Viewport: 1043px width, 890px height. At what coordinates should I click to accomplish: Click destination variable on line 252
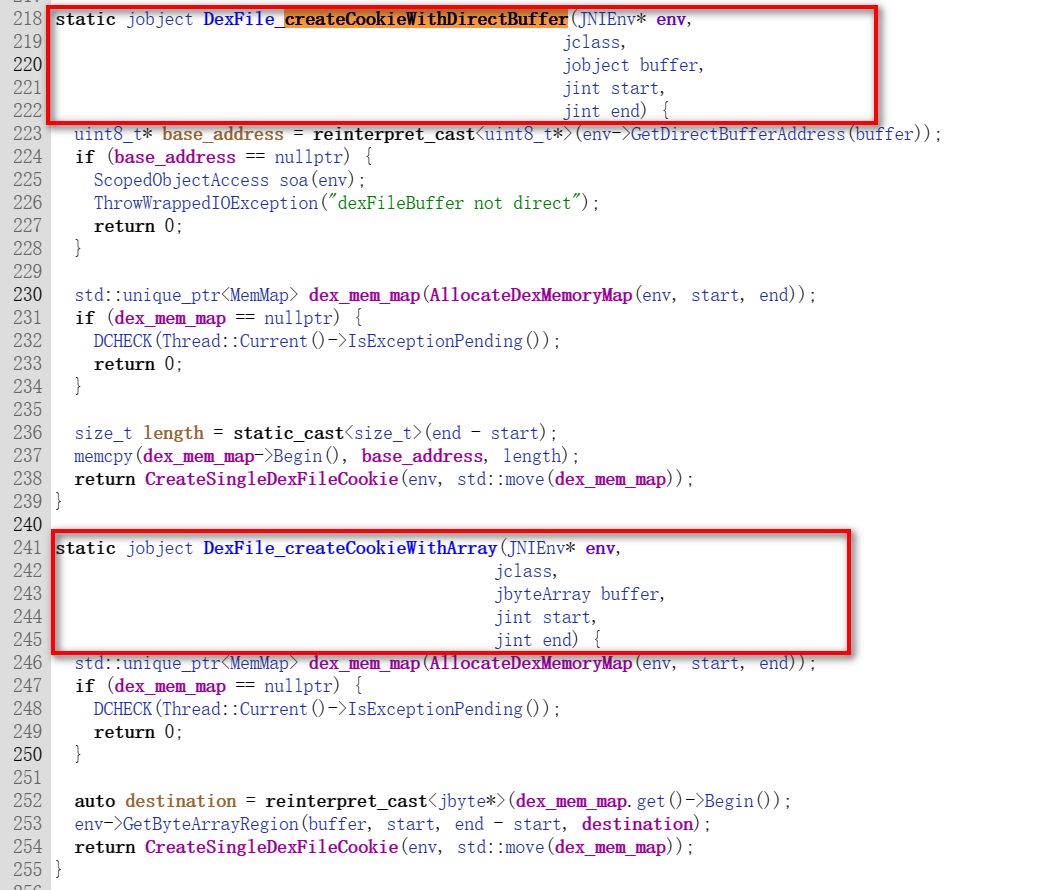point(181,801)
